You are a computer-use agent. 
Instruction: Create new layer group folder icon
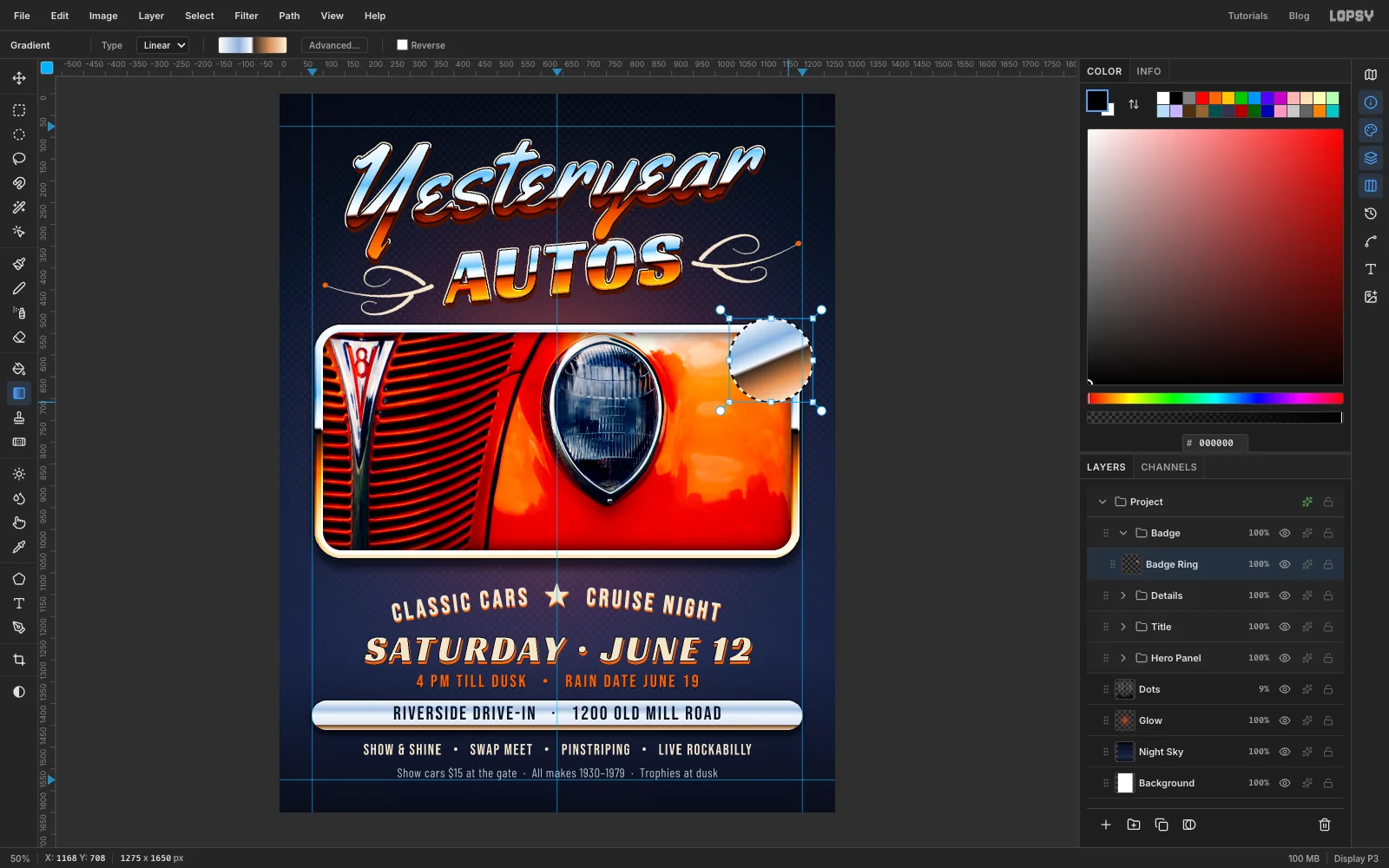tap(1134, 825)
